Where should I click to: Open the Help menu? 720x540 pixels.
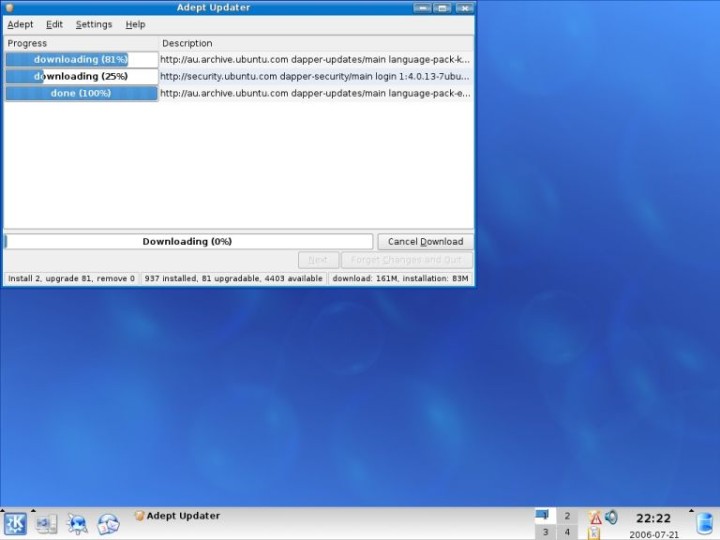[x=135, y=24]
